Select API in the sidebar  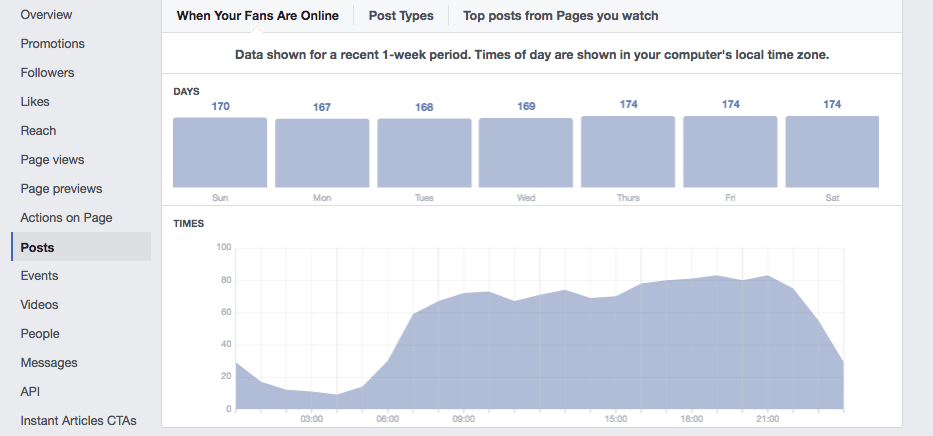[30, 392]
